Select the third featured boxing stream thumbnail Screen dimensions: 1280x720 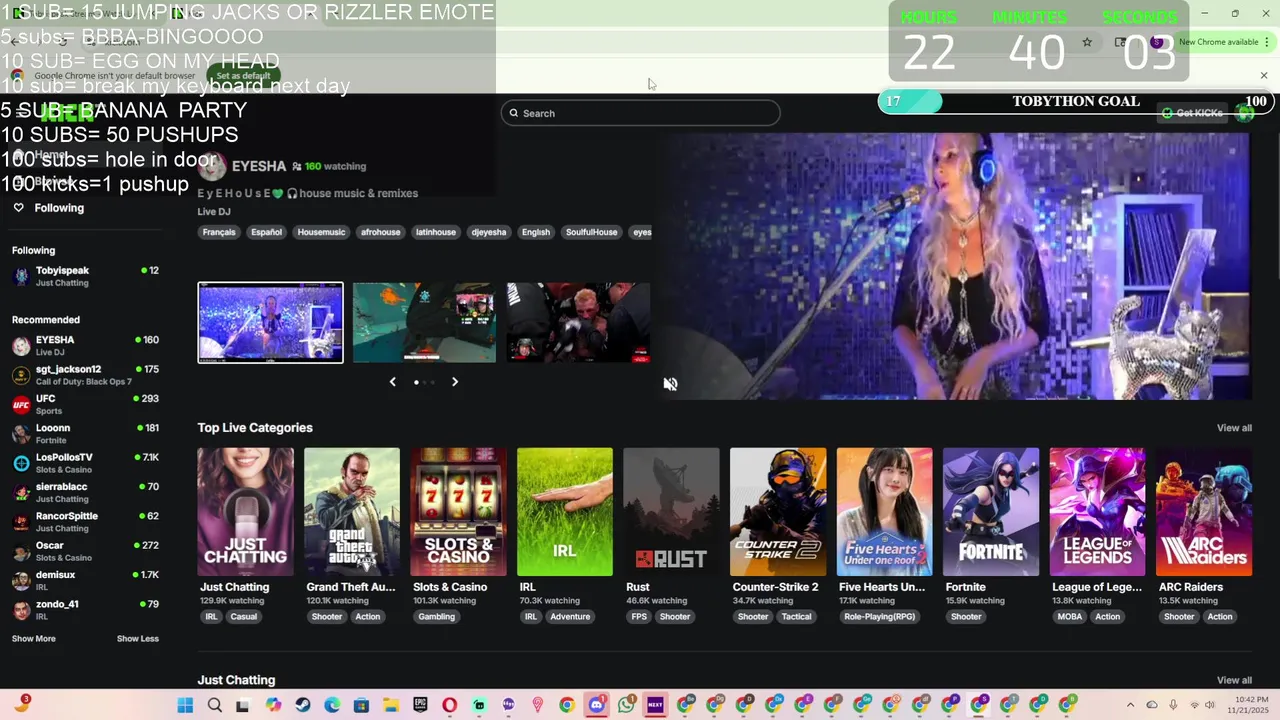pos(578,323)
